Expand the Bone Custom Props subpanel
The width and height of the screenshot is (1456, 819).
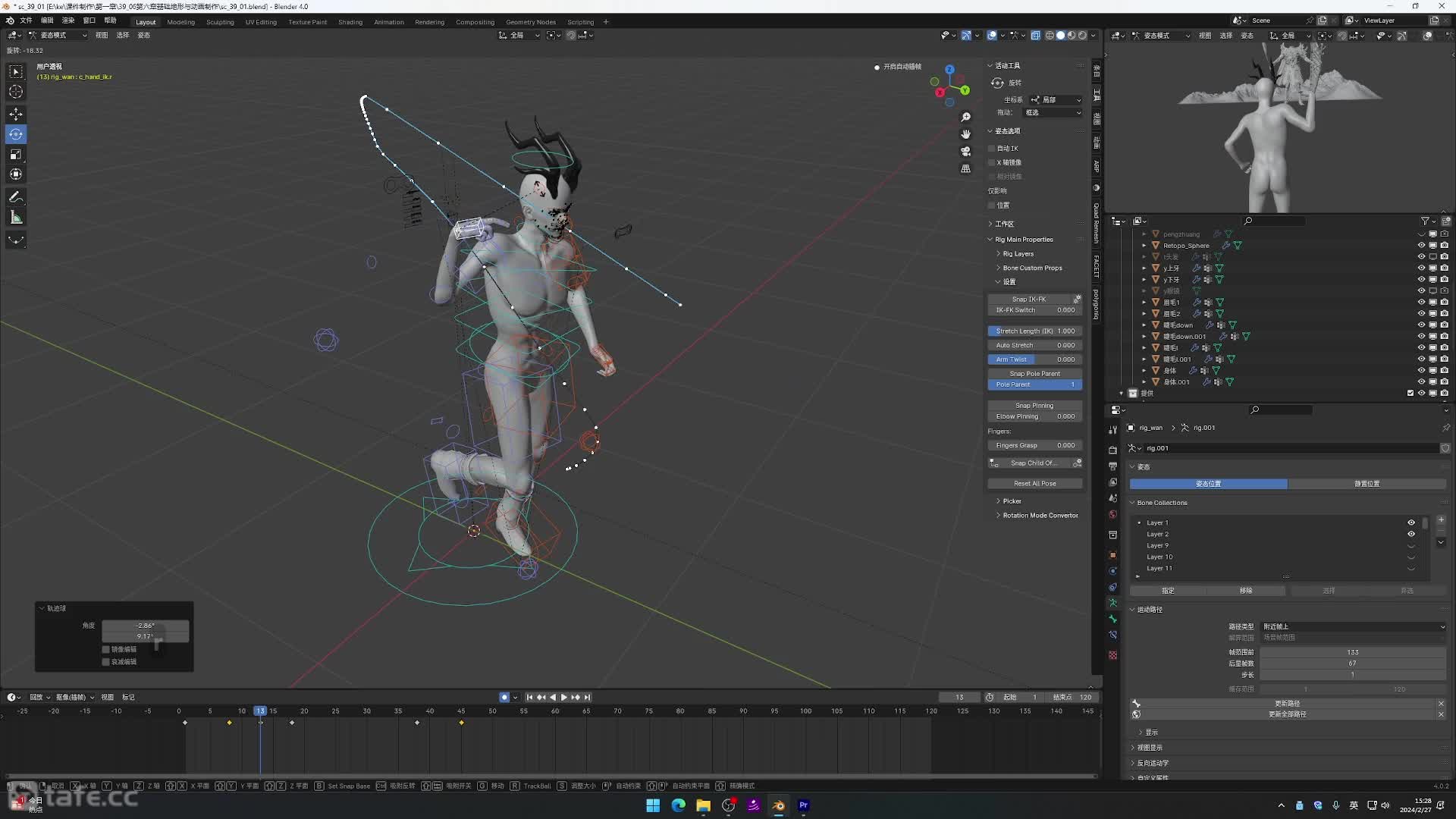pos(1032,268)
